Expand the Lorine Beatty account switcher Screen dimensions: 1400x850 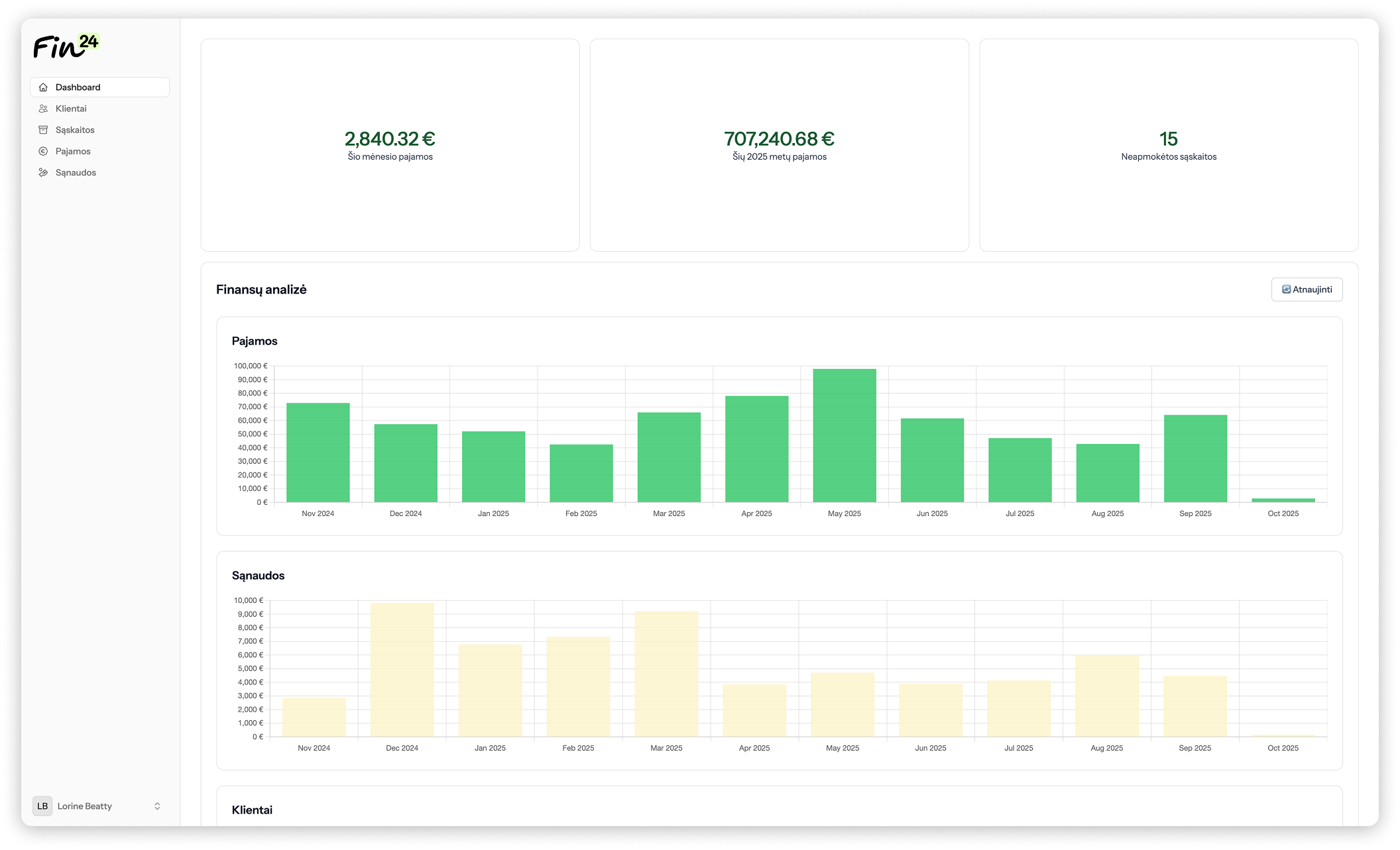[157, 806]
